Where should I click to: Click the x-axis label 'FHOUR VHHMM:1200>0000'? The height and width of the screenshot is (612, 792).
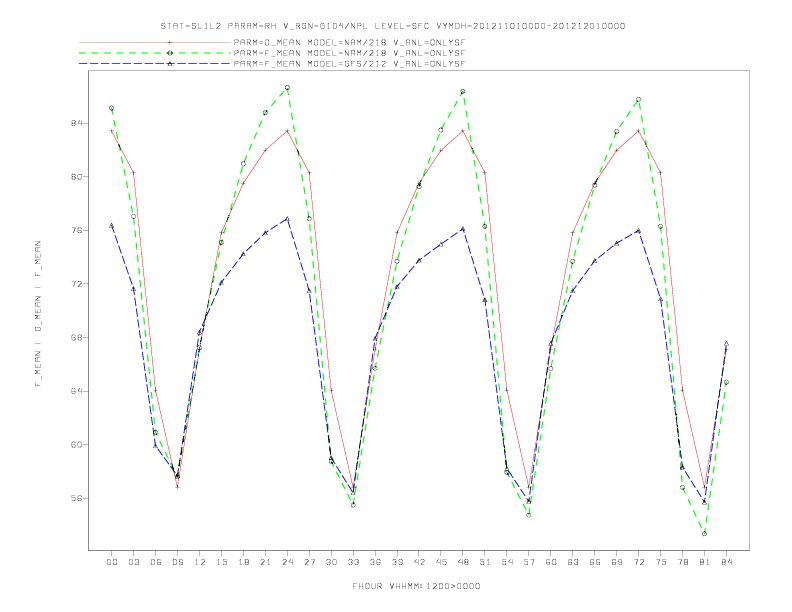click(x=416, y=586)
